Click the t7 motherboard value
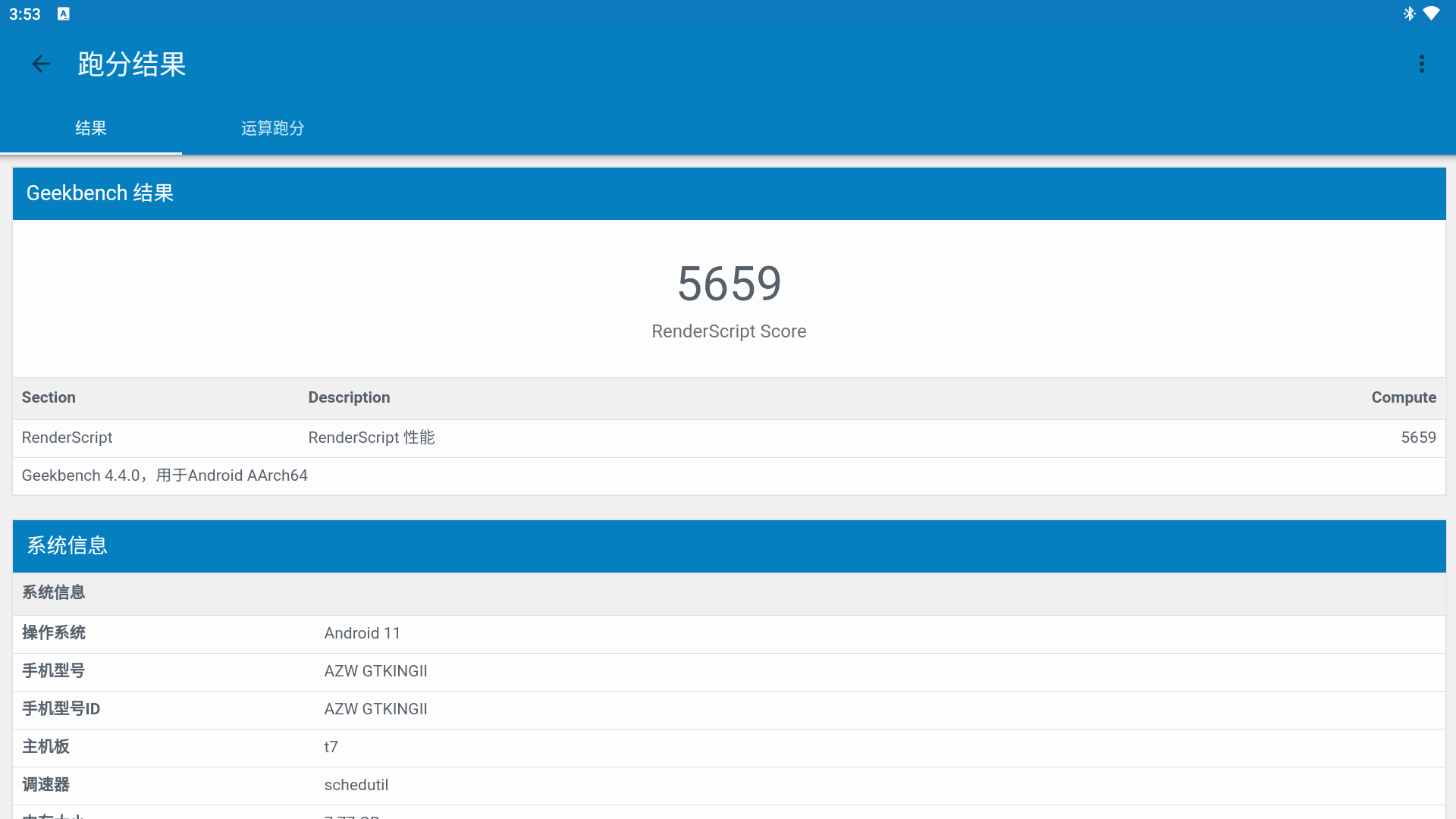The image size is (1456, 819). point(331,747)
